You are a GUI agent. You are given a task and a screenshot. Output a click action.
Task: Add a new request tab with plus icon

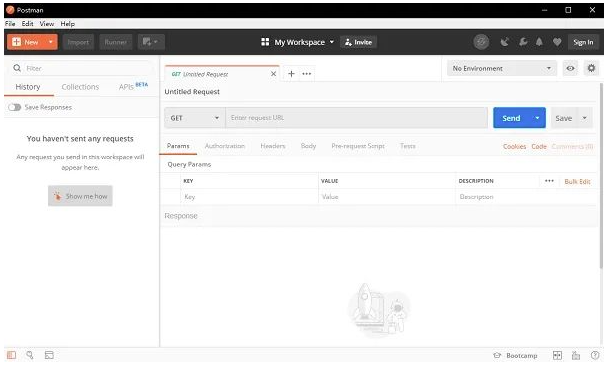[291, 74]
